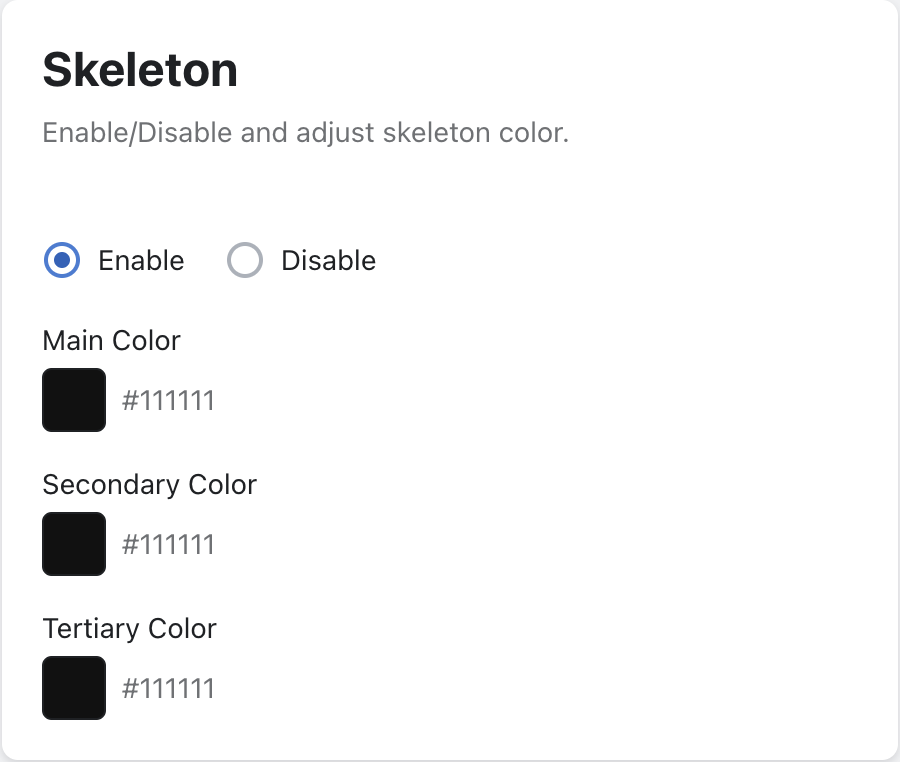
Task: Click the Secondary Color hex value field
Action: coord(168,544)
